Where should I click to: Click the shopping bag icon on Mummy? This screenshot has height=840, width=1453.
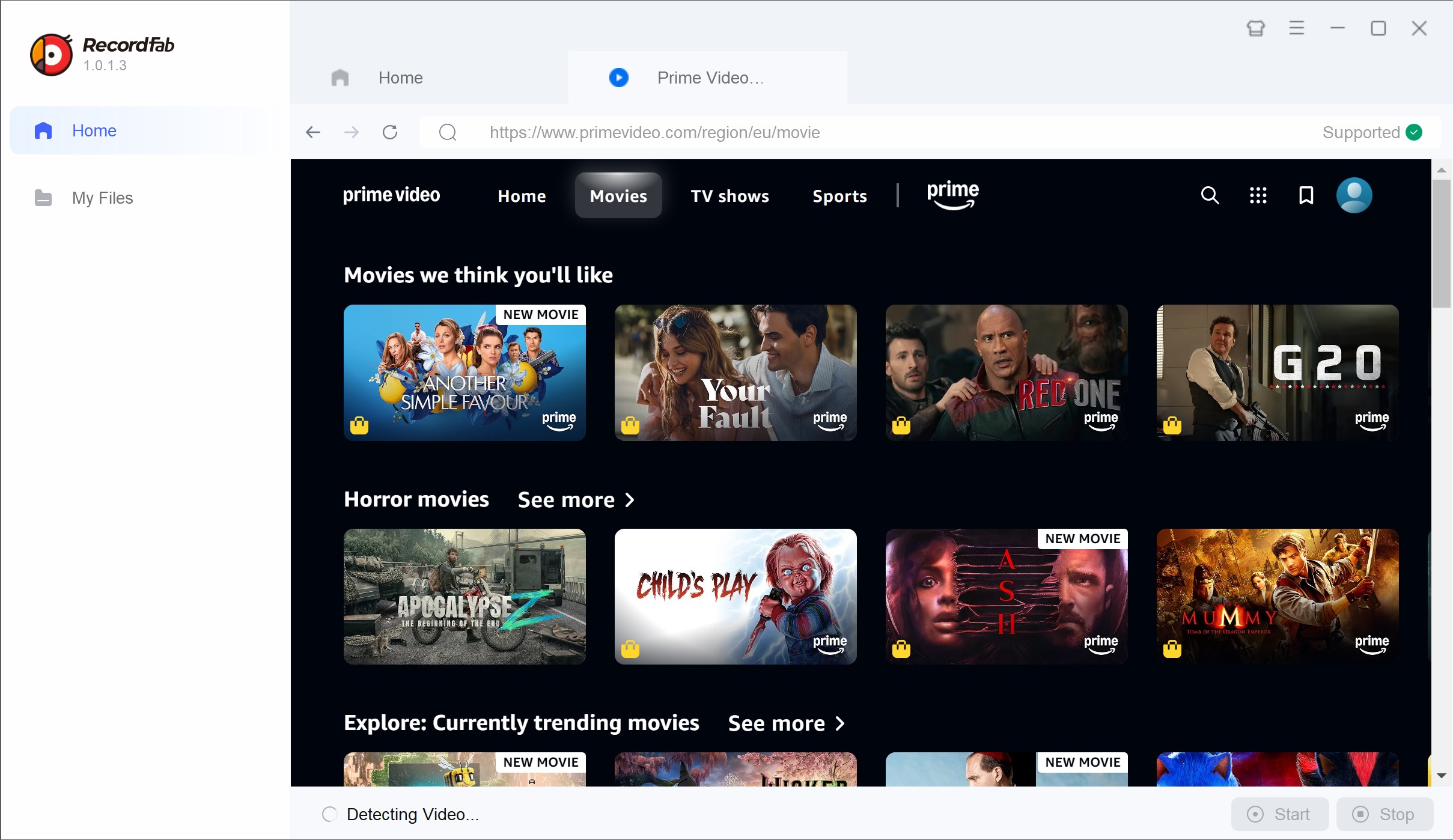click(x=1172, y=649)
